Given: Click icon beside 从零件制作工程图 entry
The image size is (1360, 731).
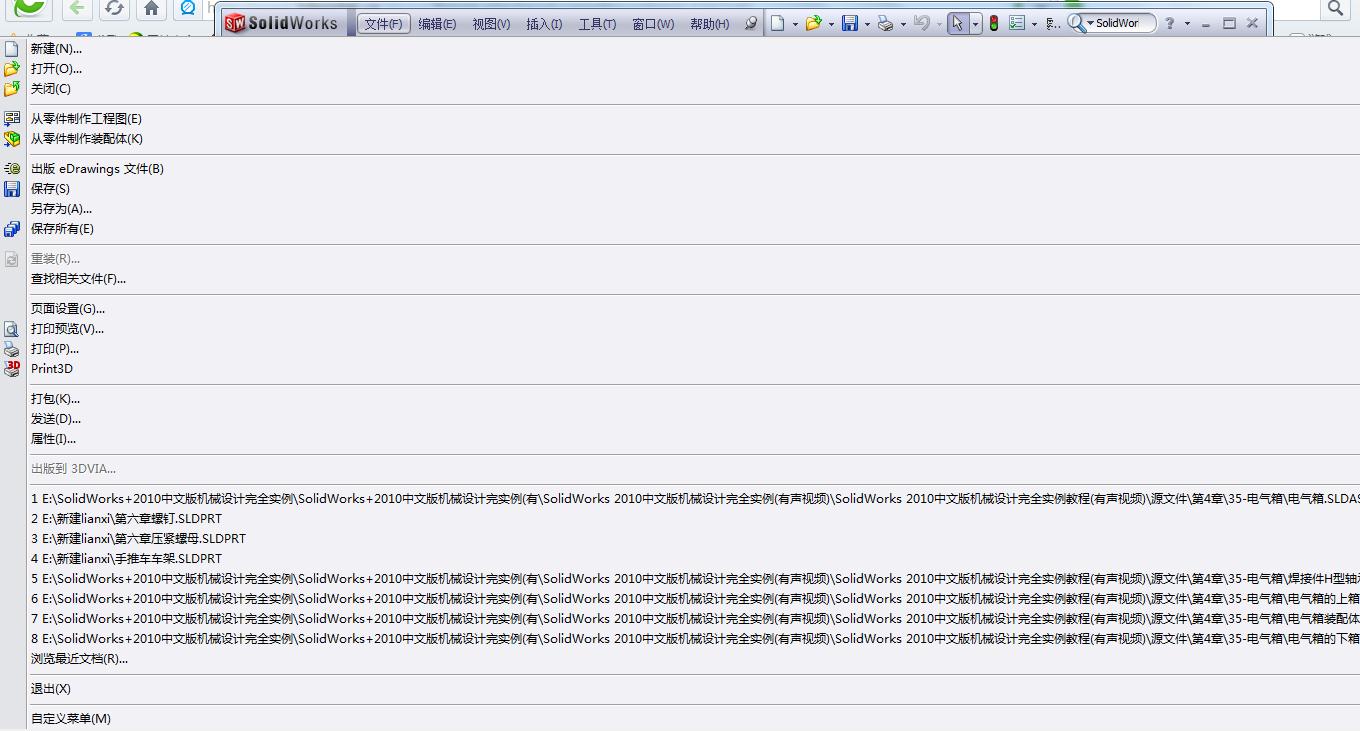Looking at the screenshot, I should 12,118.
